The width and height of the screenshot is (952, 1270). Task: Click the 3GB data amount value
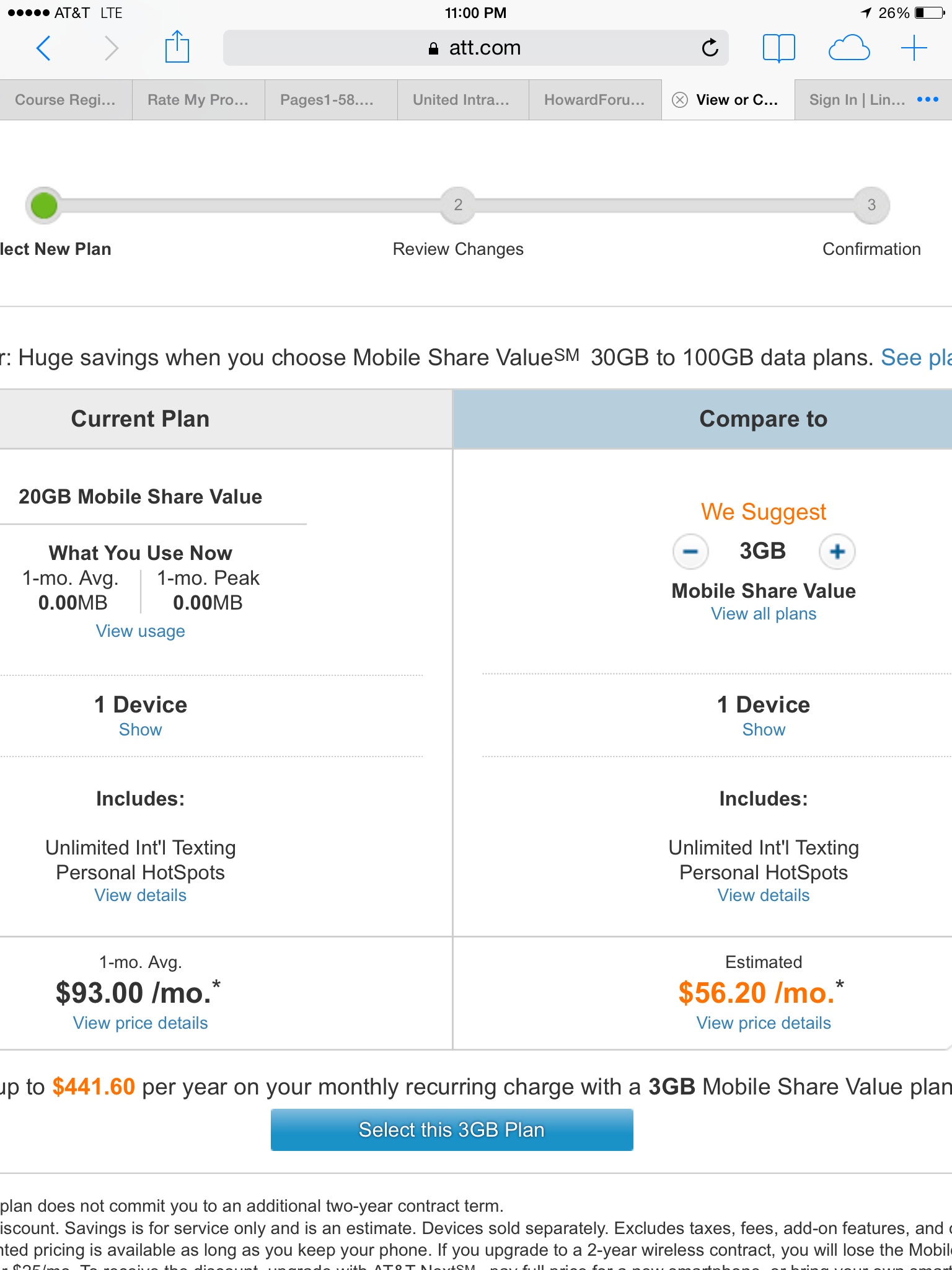pyautogui.click(x=763, y=551)
